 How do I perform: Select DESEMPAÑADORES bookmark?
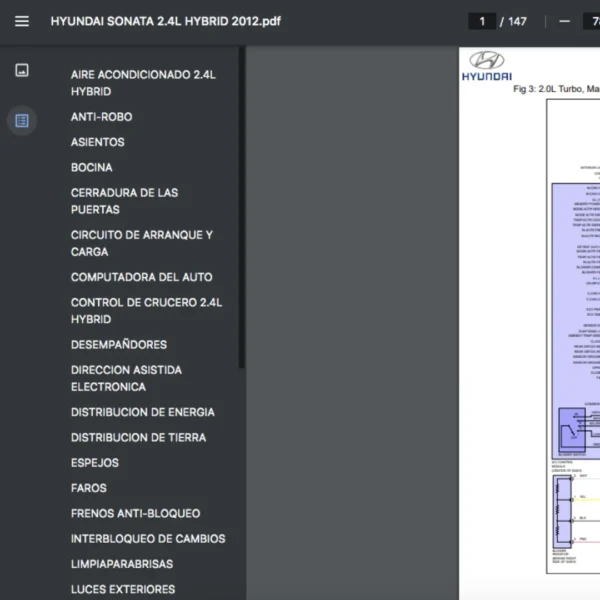click(x=118, y=344)
